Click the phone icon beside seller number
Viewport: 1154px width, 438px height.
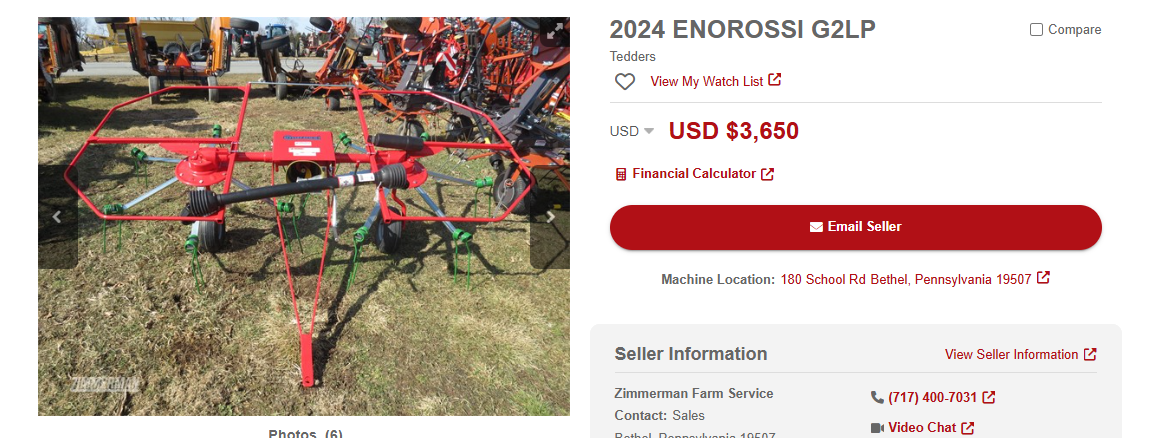click(x=877, y=398)
